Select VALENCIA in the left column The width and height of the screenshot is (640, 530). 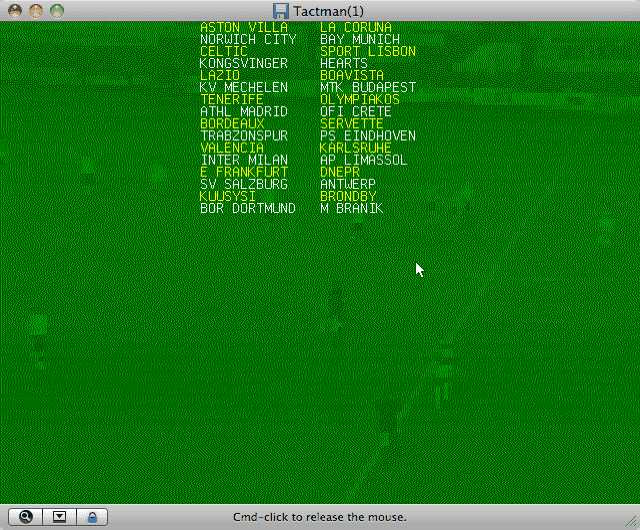[x=232, y=148]
